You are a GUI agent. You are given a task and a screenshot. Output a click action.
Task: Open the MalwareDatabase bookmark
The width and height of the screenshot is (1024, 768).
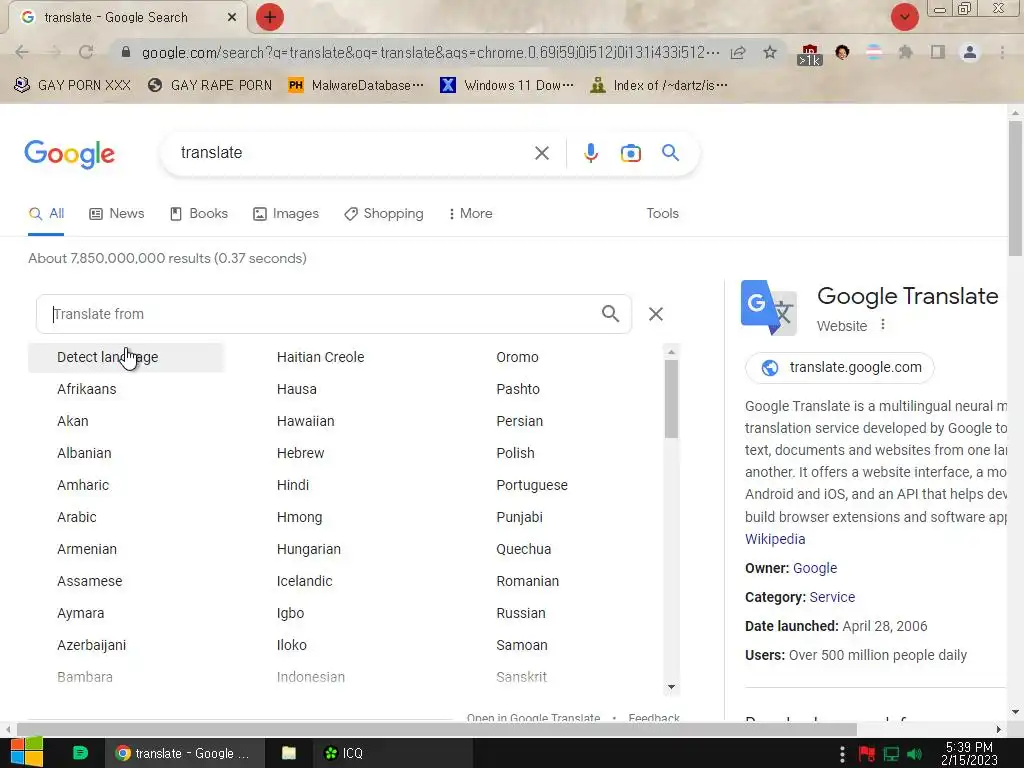[x=356, y=85]
